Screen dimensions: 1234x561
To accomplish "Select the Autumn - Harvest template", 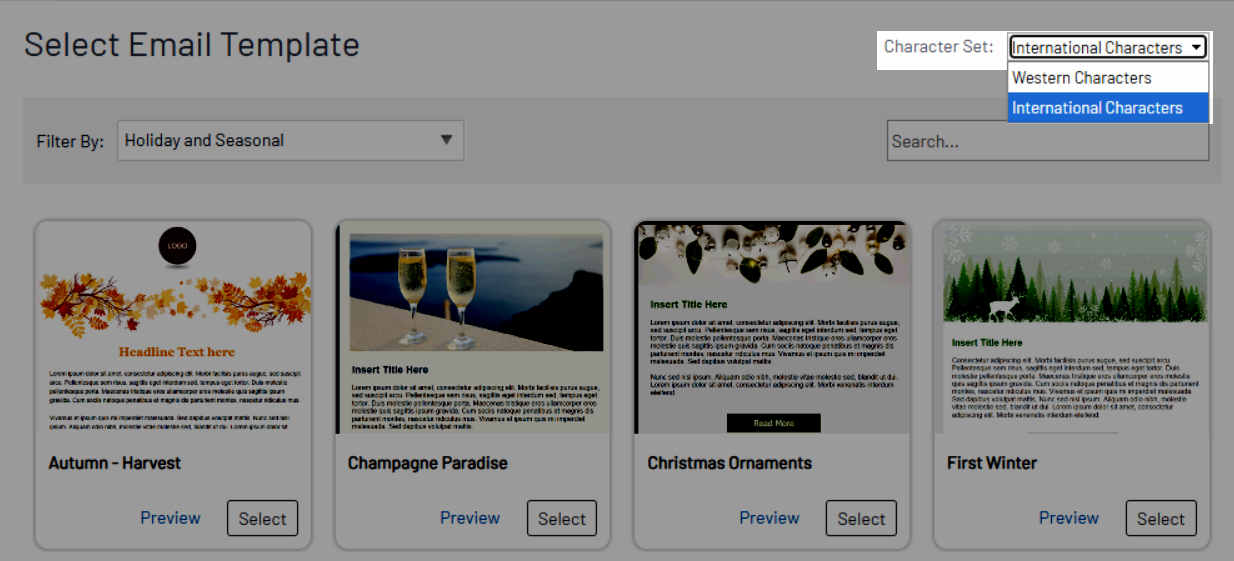I will pyautogui.click(x=262, y=518).
